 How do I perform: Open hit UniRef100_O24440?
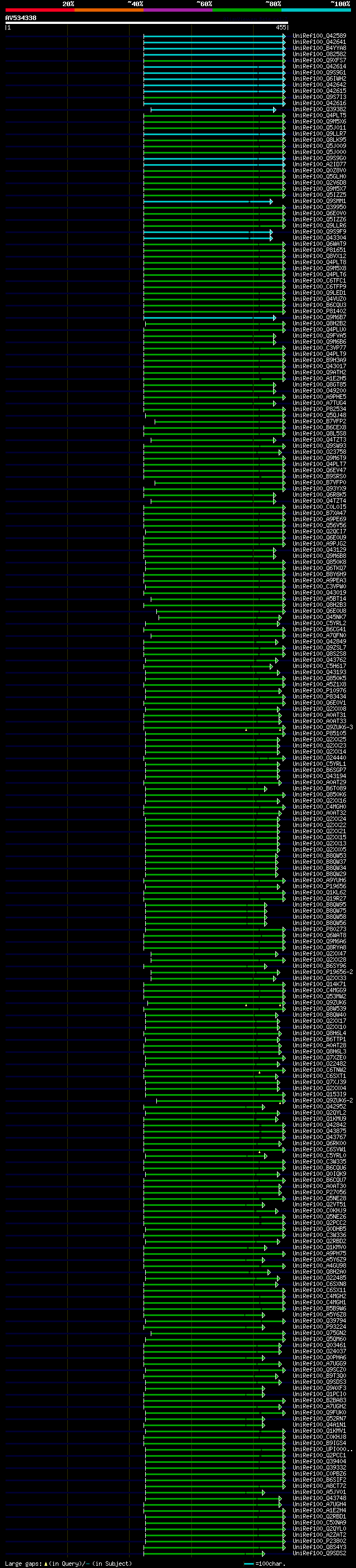click(x=319, y=758)
